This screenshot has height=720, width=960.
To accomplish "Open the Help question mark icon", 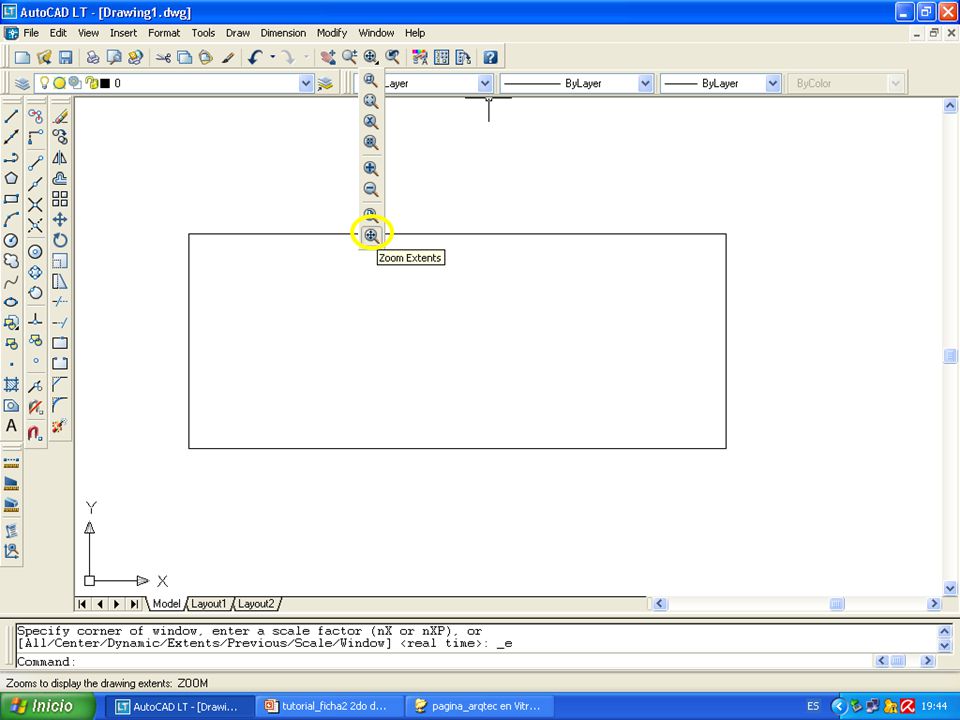I will pyautogui.click(x=490, y=58).
